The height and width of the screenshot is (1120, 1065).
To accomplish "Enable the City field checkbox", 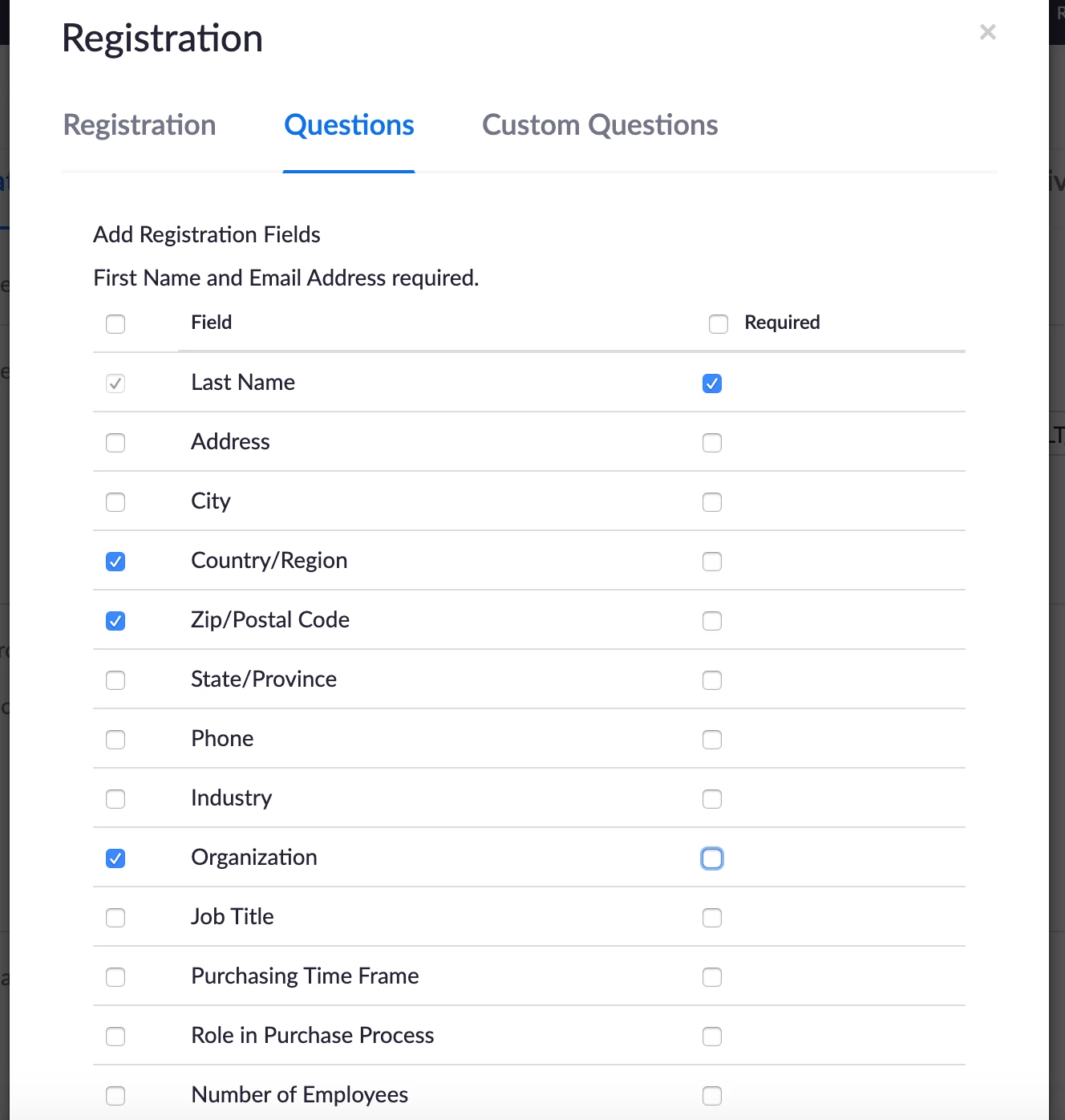I will (x=115, y=502).
